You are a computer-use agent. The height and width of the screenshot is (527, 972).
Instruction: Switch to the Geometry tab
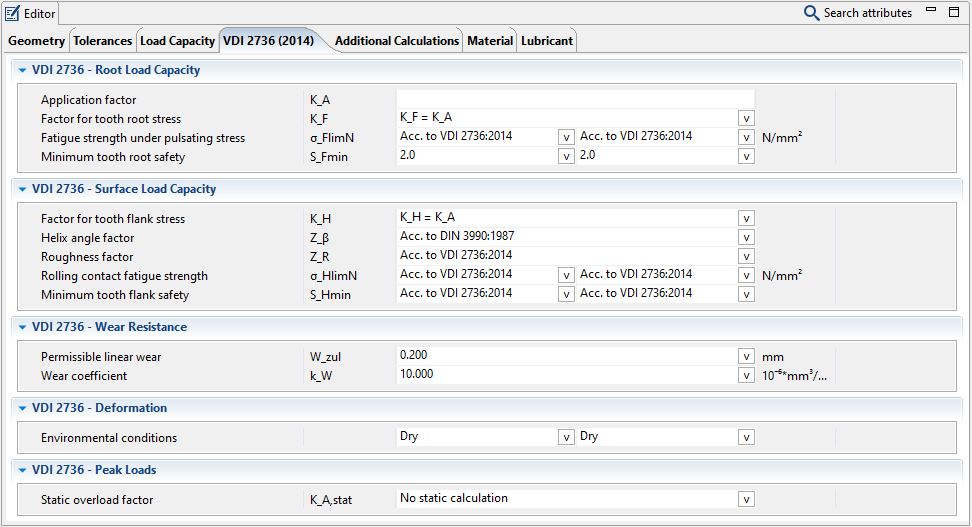tap(36, 41)
